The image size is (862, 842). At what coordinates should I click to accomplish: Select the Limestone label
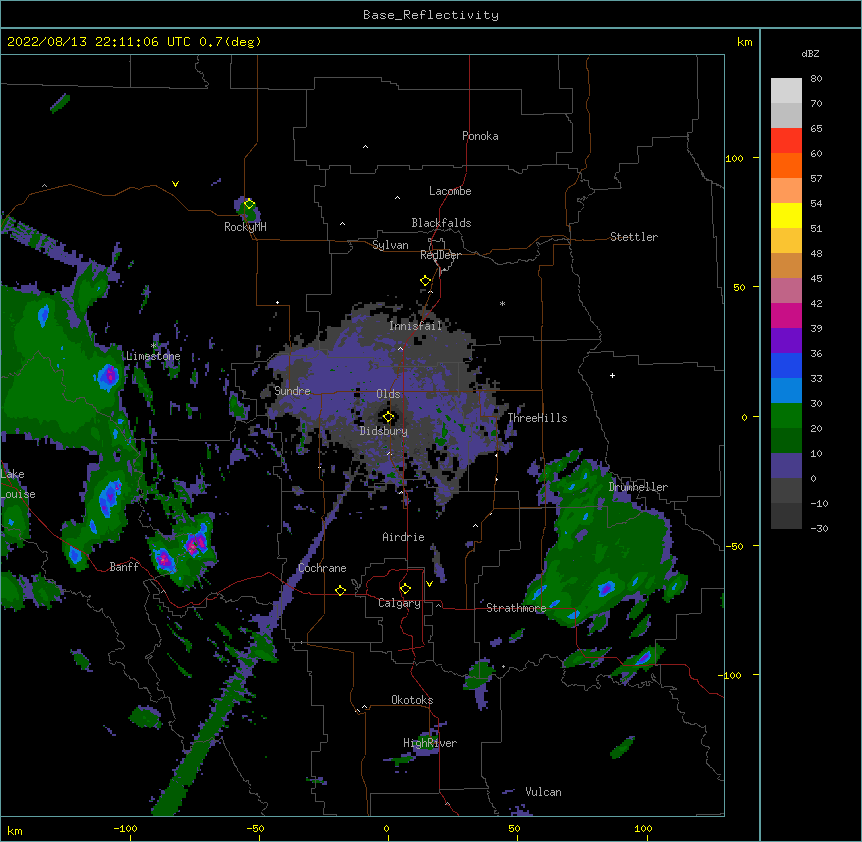(x=153, y=356)
